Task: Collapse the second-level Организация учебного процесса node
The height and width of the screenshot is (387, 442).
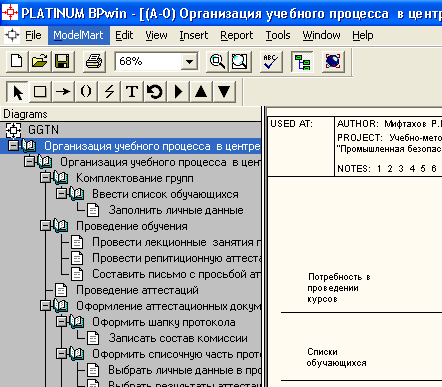Action: tap(29, 162)
